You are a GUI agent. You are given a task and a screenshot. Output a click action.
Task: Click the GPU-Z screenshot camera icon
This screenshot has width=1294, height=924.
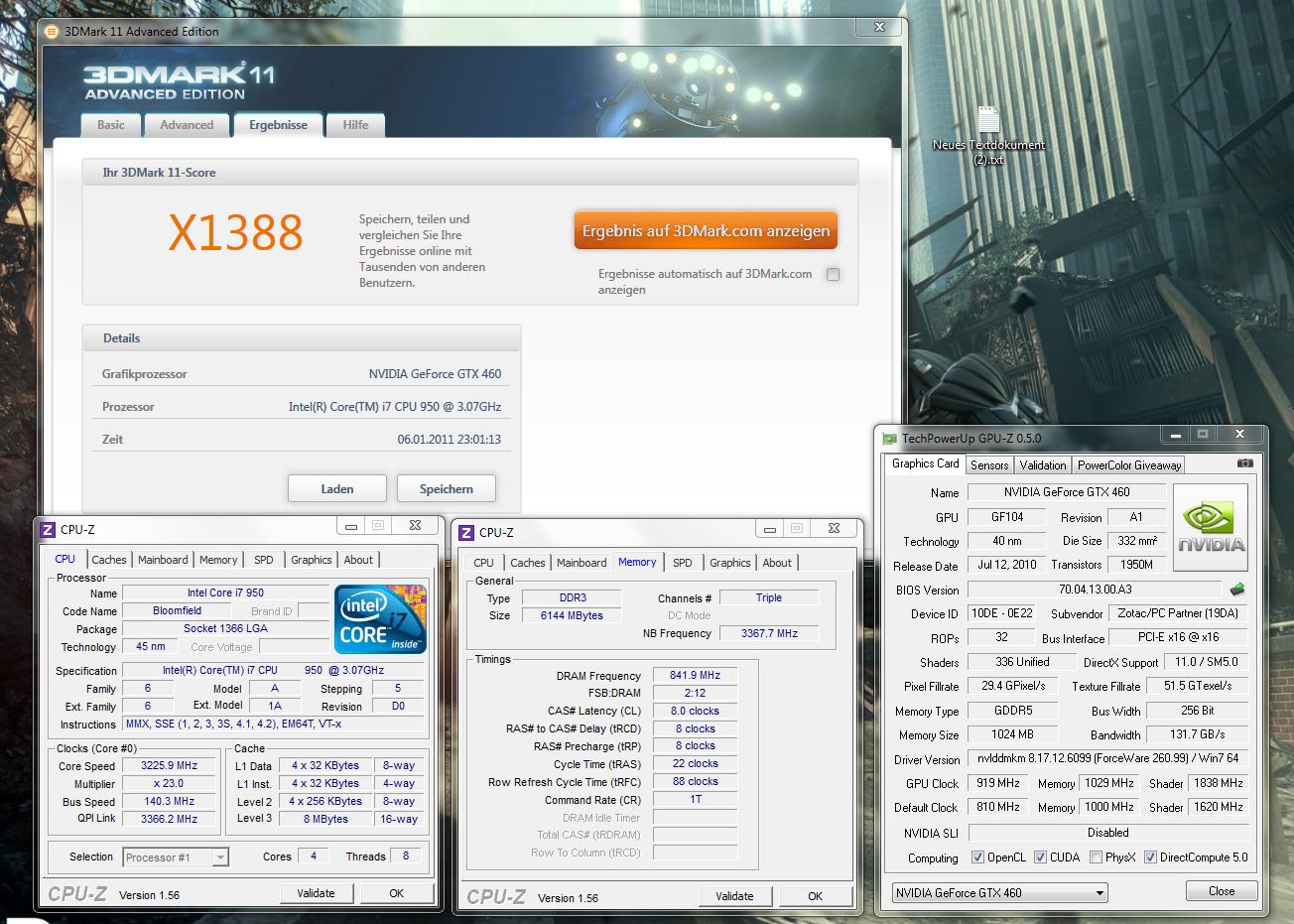1244,463
